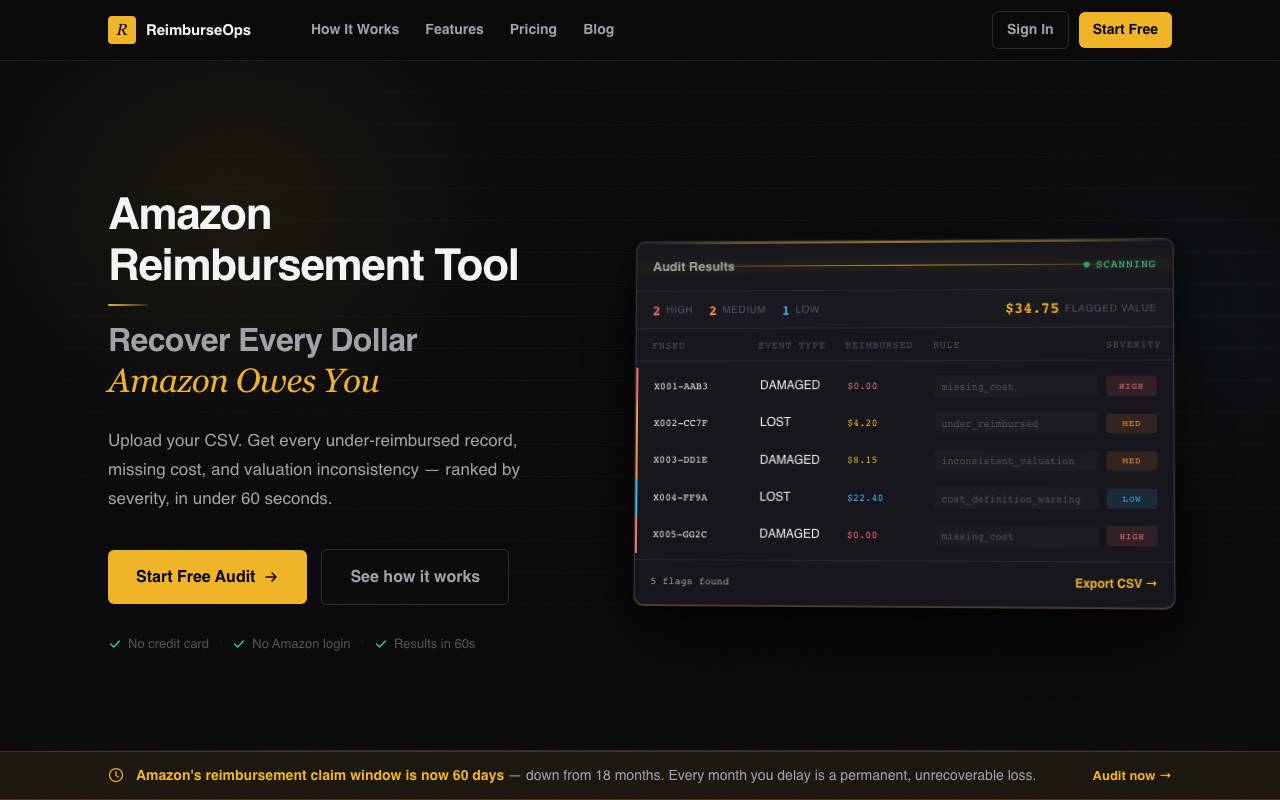Click the 1 LOW count summary
This screenshot has height=800, width=1280.
(x=801, y=310)
